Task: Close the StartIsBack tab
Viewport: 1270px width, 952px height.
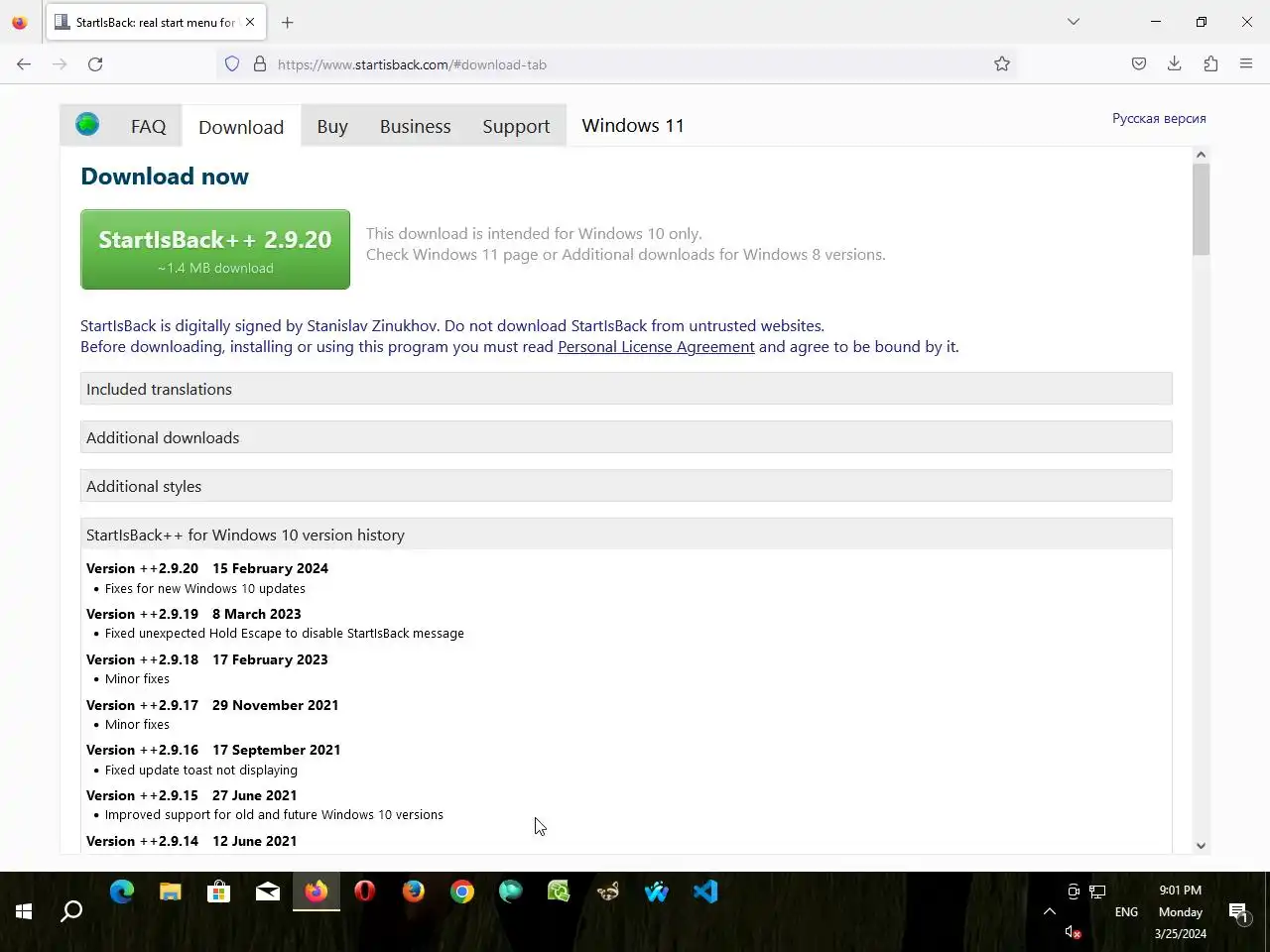Action: point(250,22)
